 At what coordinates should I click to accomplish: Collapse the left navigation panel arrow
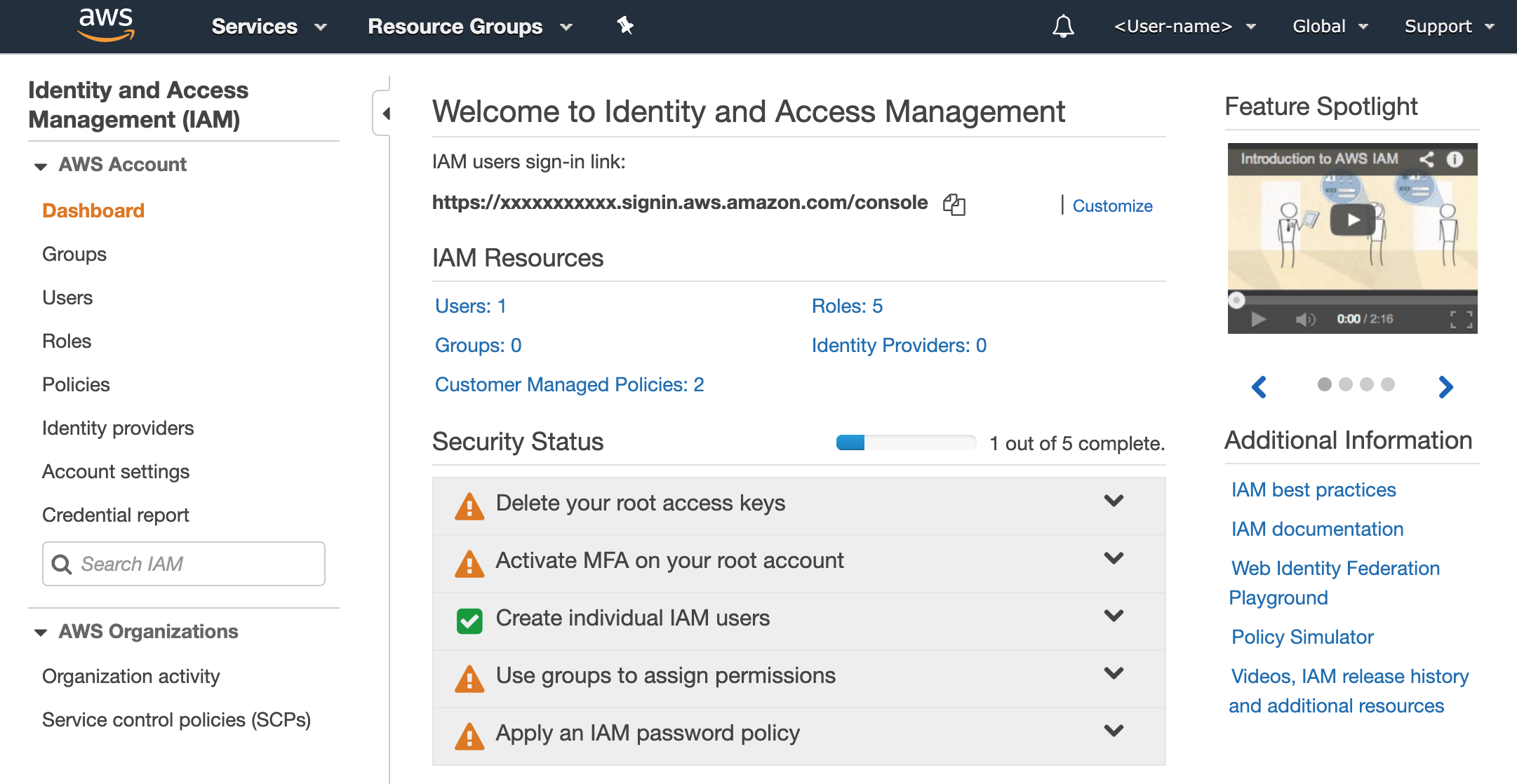(x=385, y=113)
